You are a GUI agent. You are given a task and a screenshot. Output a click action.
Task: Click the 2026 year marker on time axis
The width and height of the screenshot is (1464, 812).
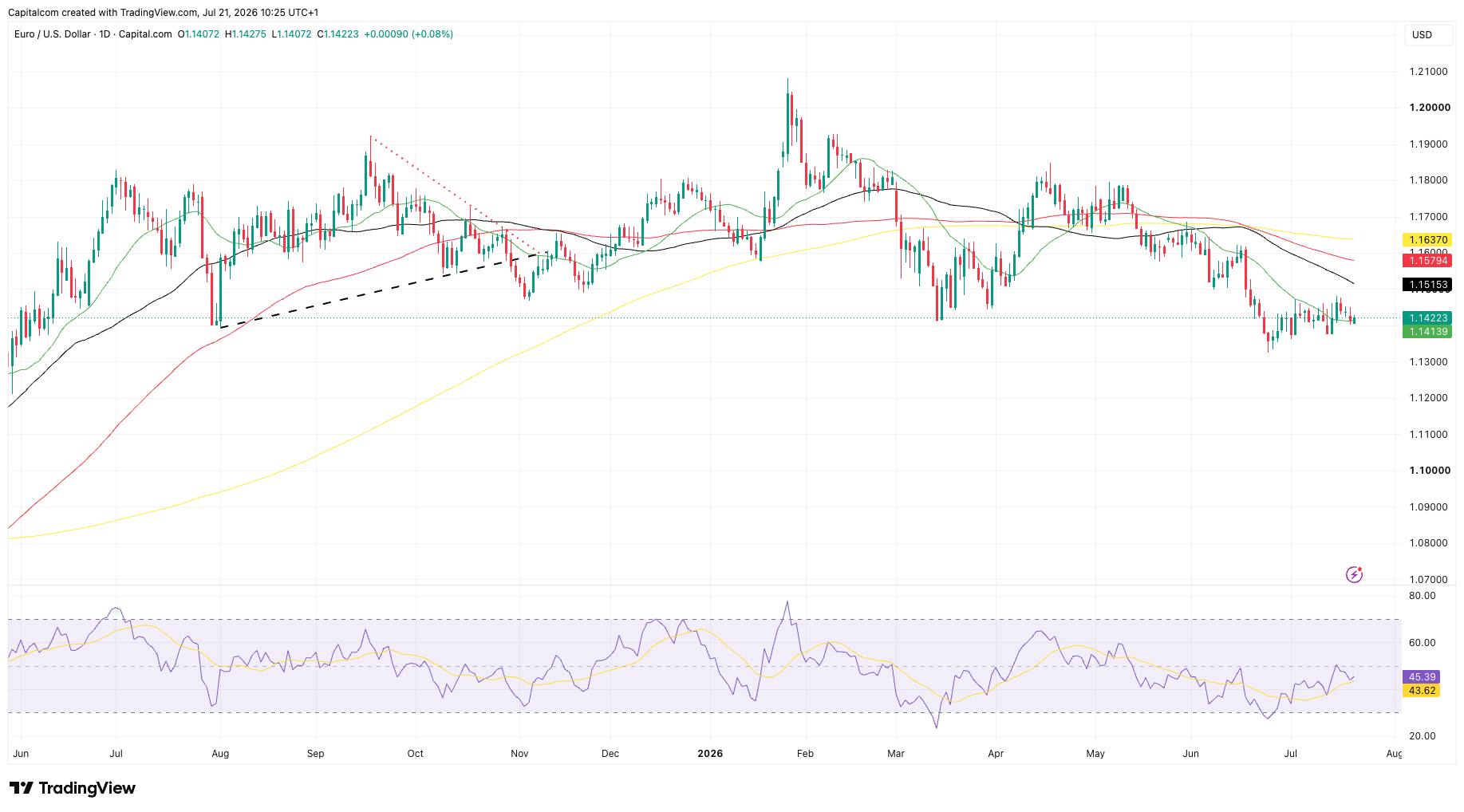tap(710, 753)
